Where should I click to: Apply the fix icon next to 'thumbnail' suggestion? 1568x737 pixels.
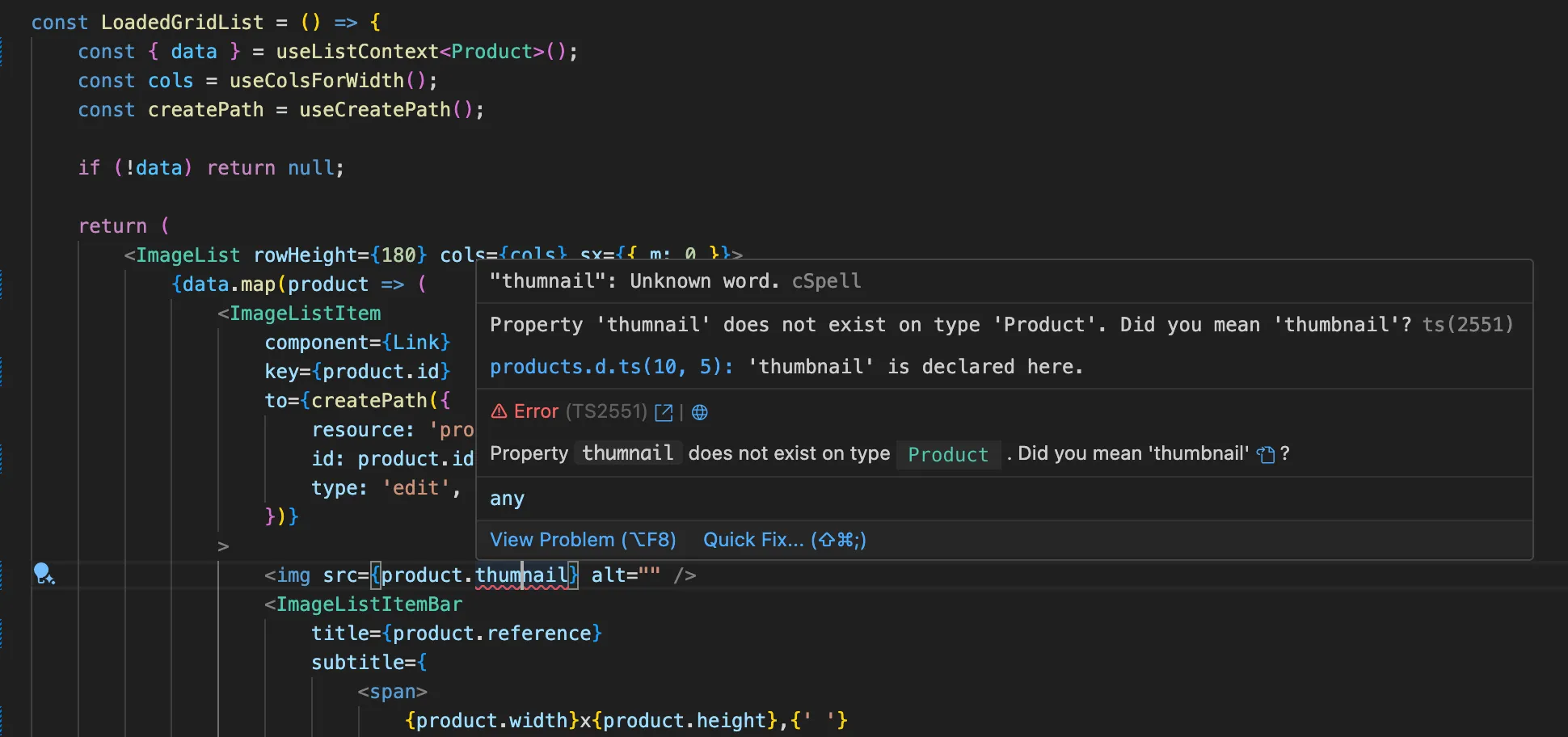pyautogui.click(x=1265, y=453)
